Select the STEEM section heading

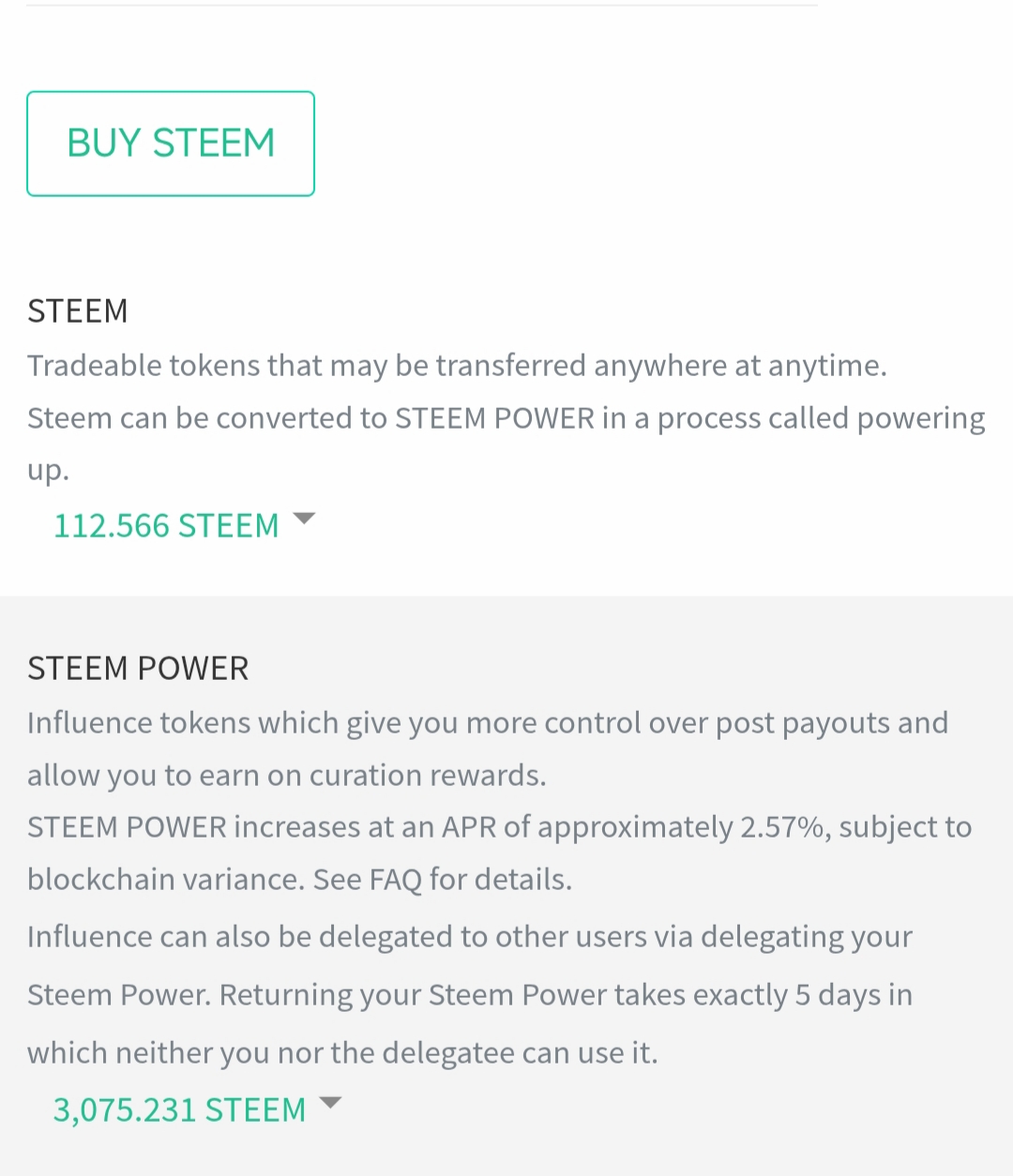78,310
